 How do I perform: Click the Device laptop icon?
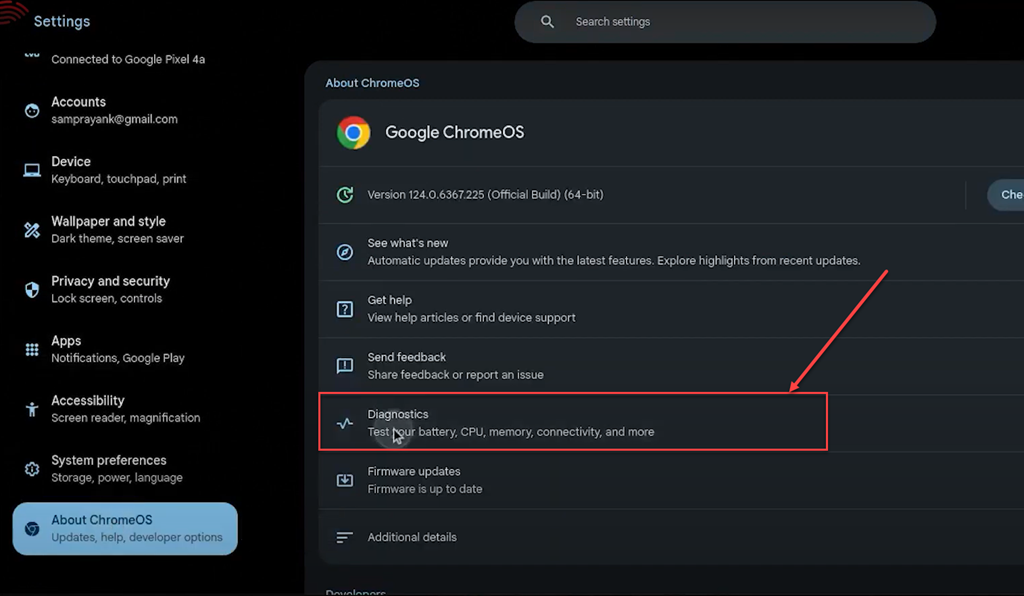pos(32,170)
